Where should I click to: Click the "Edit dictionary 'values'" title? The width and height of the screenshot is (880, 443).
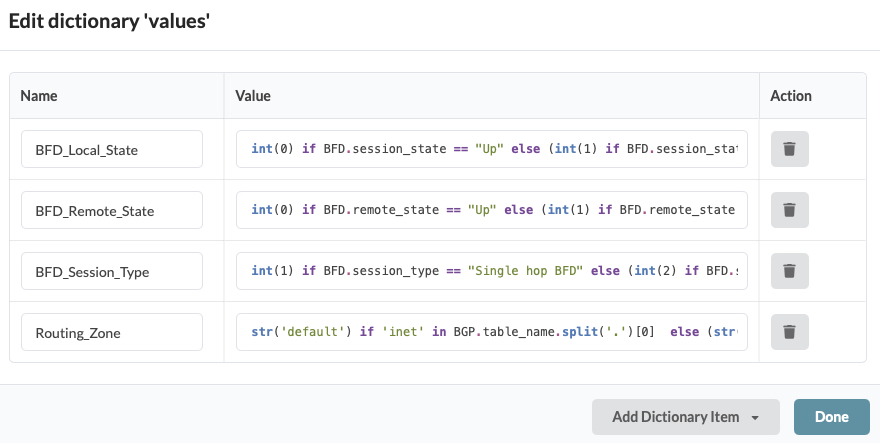(x=109, y=22)
